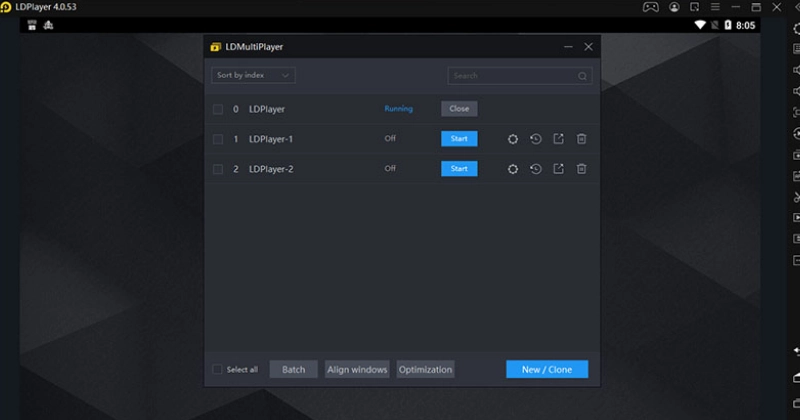Image resolution: width=800 pixels, height=420 pixels.
Task: Enable the Select all checkbox
Action: [x=218, y=369]
